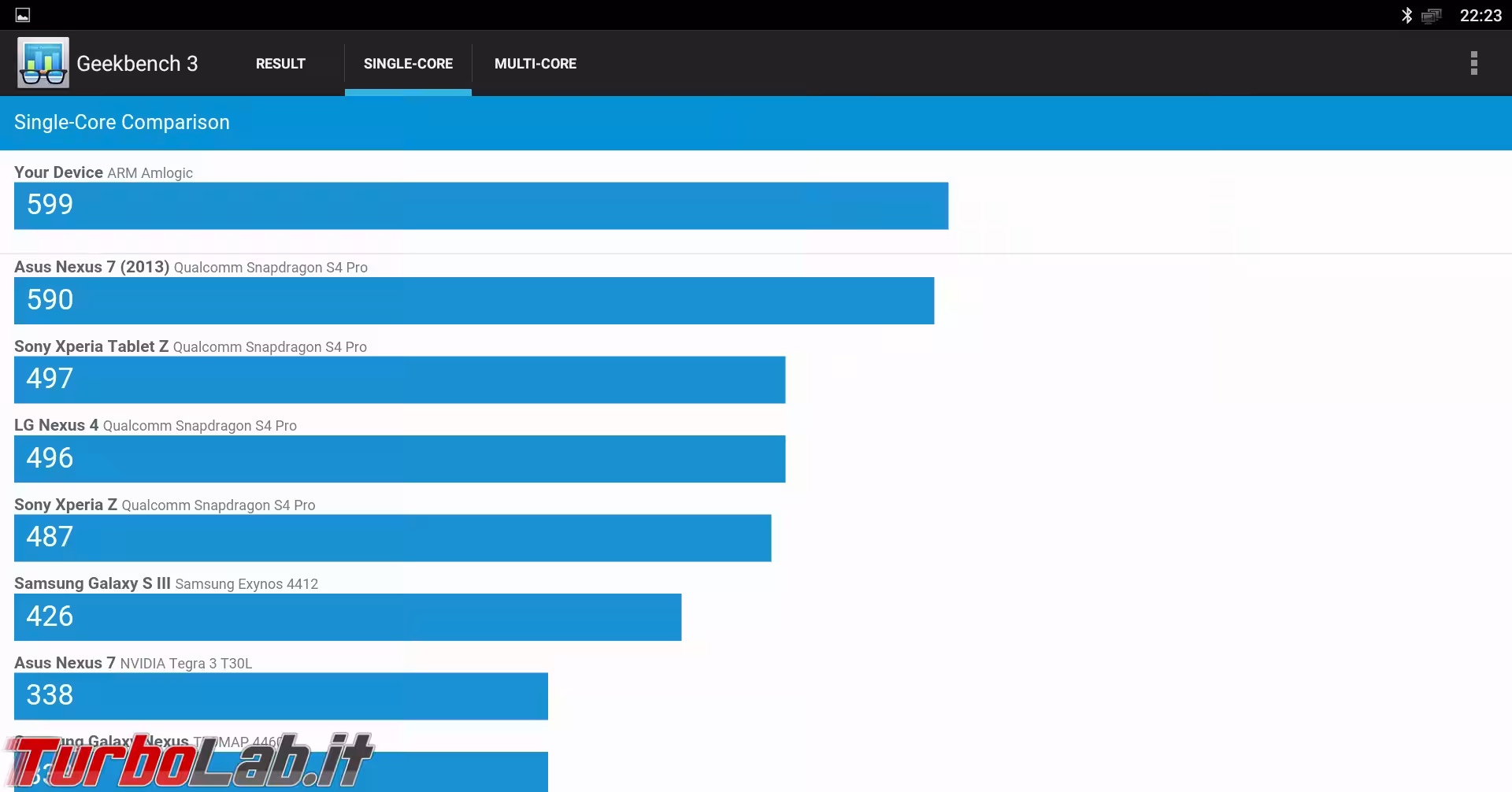Tap LG Nexus 4 score bar 496
Image resolution: width=1512 pixels, height=792 pixels.
399,458
